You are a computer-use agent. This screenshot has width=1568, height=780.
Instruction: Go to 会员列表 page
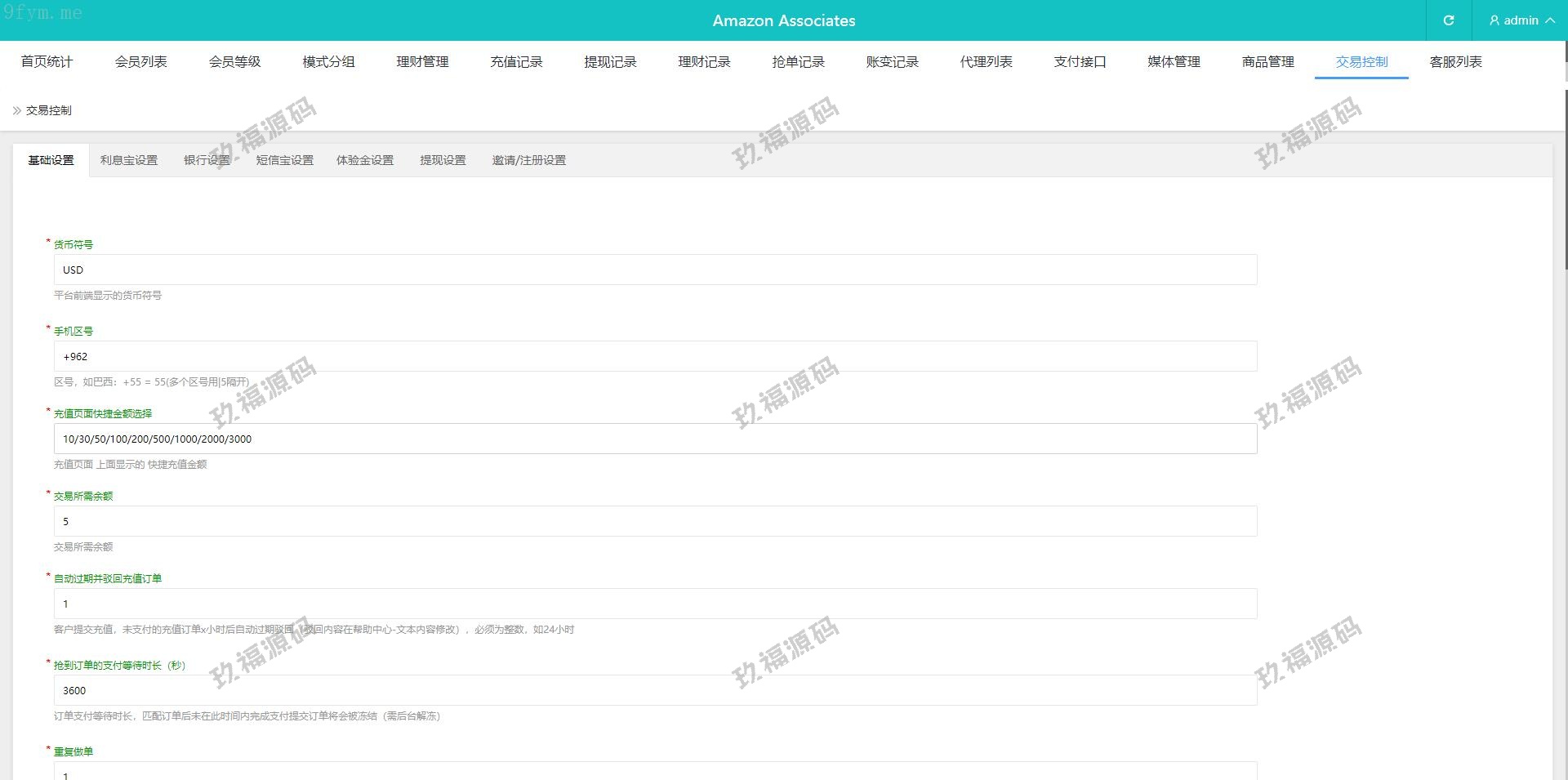click(x=140, y=62)
